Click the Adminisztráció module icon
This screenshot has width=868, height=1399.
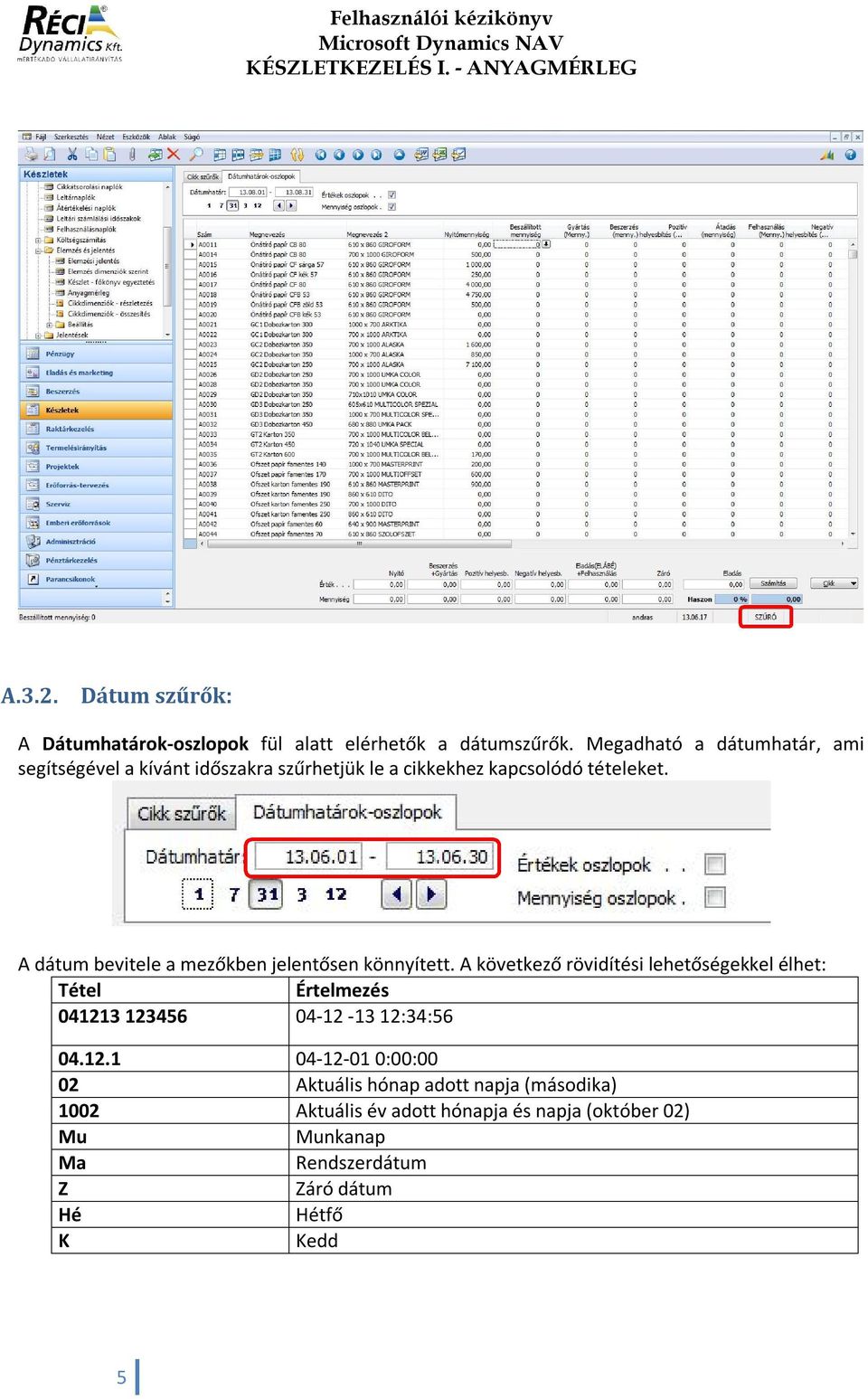[x=33, y=542]
